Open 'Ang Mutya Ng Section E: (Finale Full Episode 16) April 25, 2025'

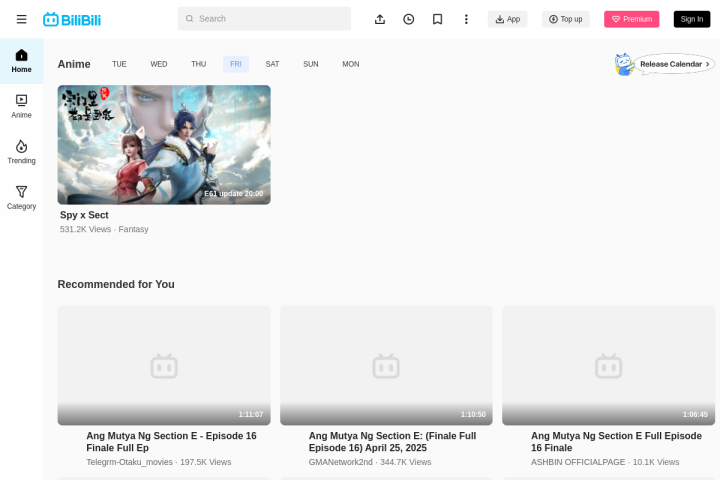click(x=392, y=442)
